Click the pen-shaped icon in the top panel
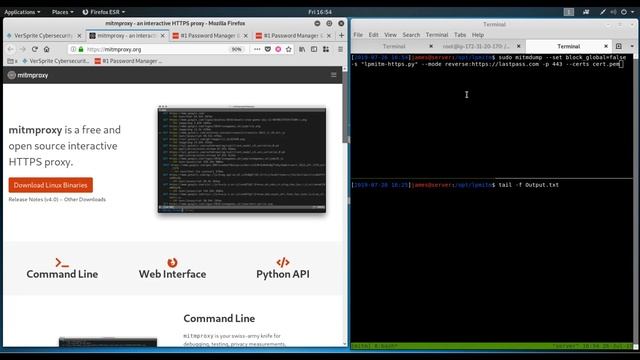Image resolution: width=640 pixels, height=360 pixels. (x=602, y=12)
